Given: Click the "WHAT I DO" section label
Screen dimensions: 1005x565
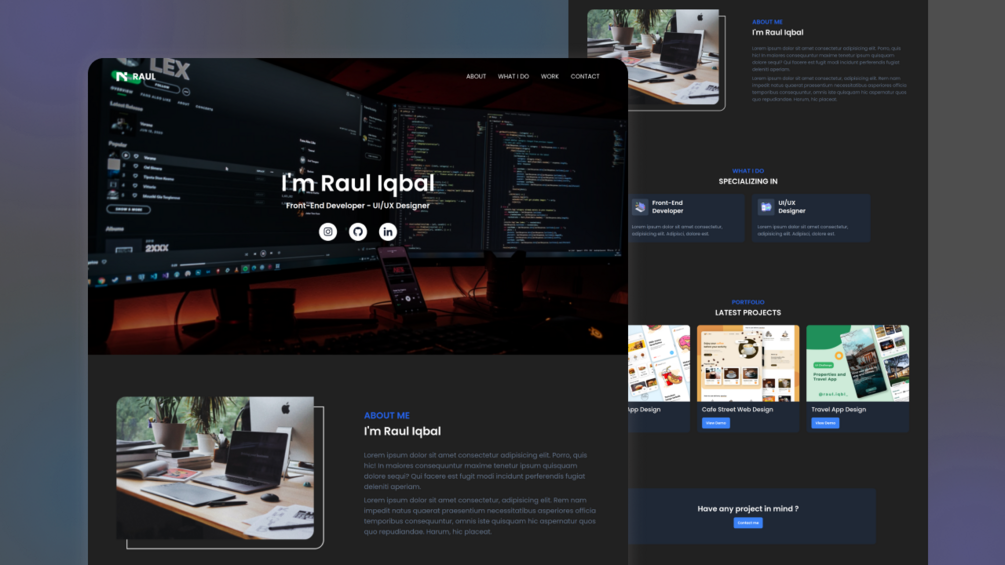Looking at the screenshot, I should [x=748, y=171].
